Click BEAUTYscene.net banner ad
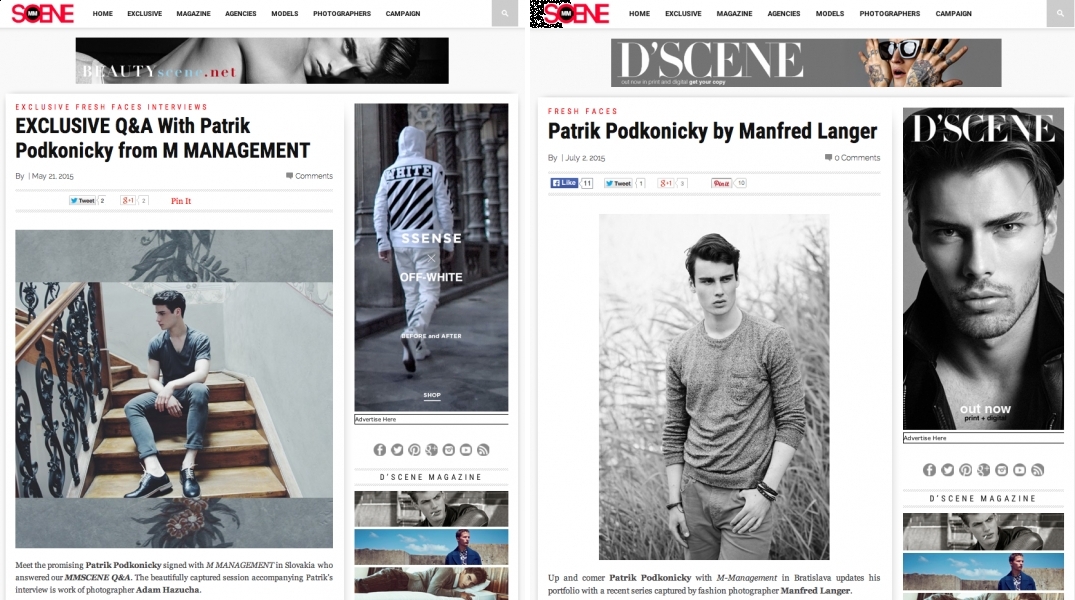Image resolution: width=1075 pixels, height=600 pixels. pyautogui.click(x=262, y=61)
